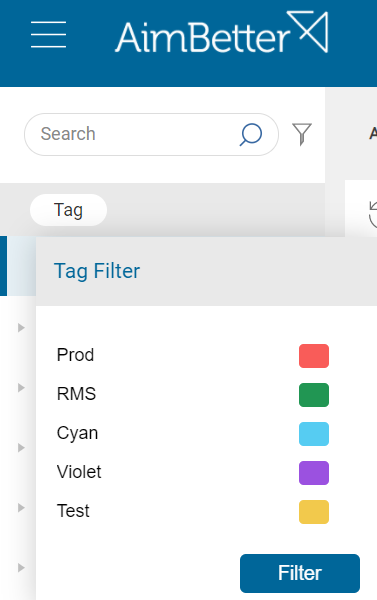Expand the first tree arrow beside Tag Filter
Screen dimensions: 377x600
click(21, 328)
